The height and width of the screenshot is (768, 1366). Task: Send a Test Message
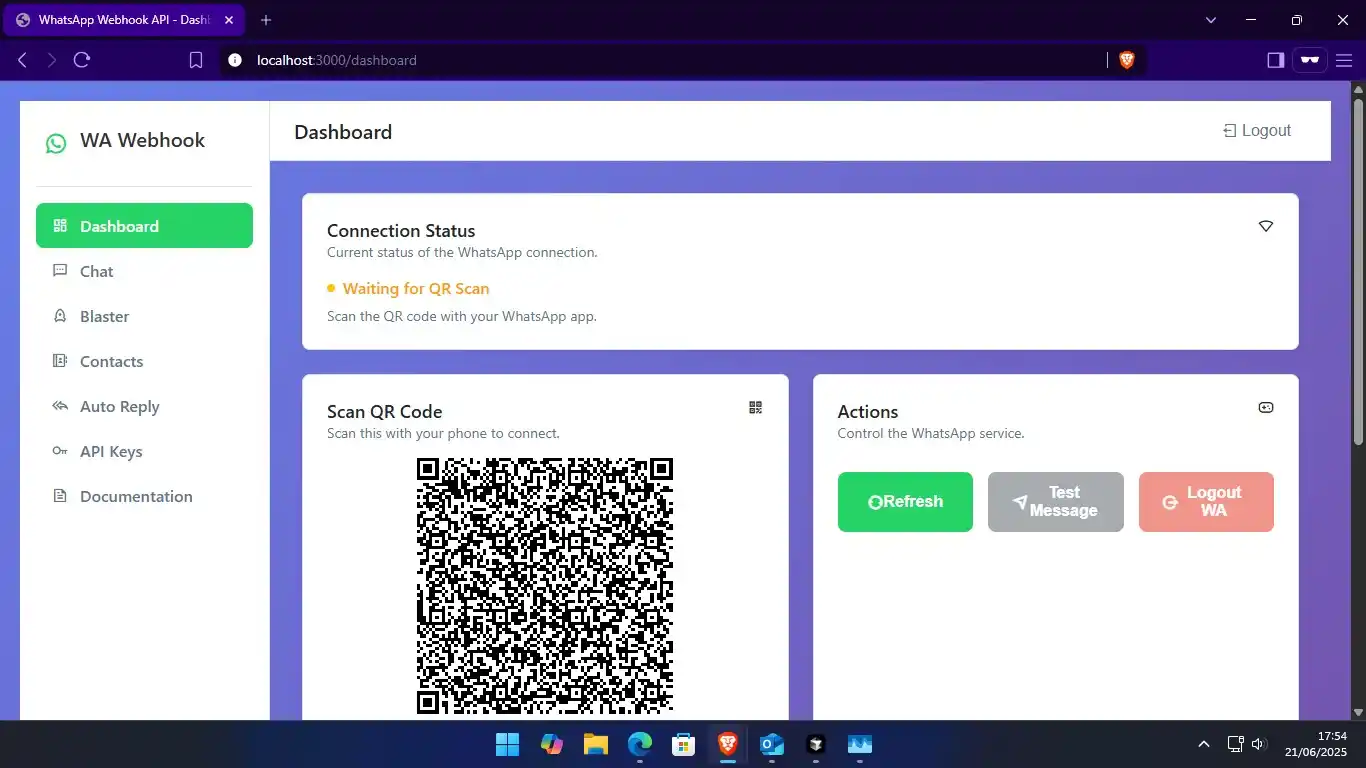[1056, 502]
